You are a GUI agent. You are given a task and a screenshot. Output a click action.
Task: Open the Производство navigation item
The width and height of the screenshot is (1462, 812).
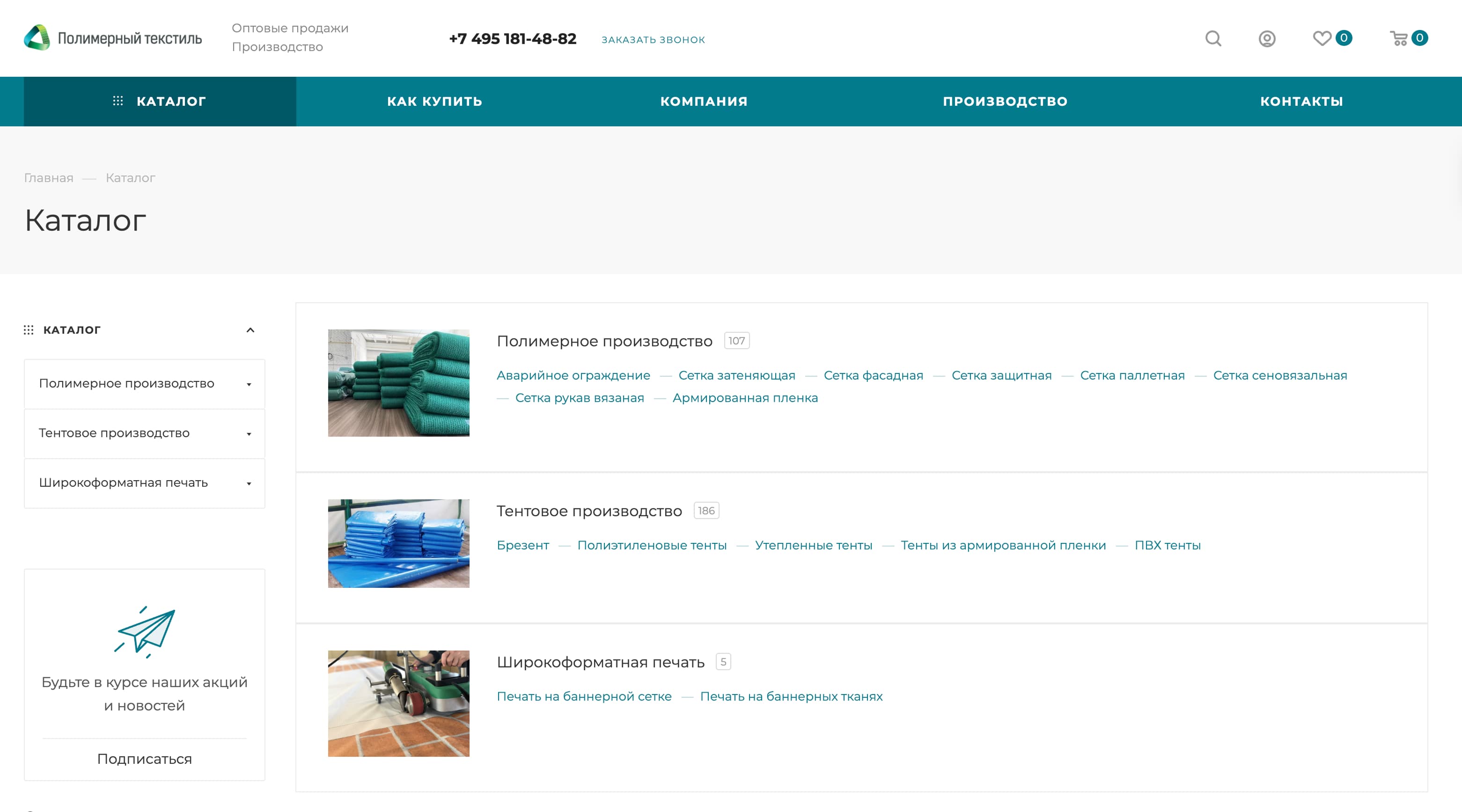[x=1005, y=101]
